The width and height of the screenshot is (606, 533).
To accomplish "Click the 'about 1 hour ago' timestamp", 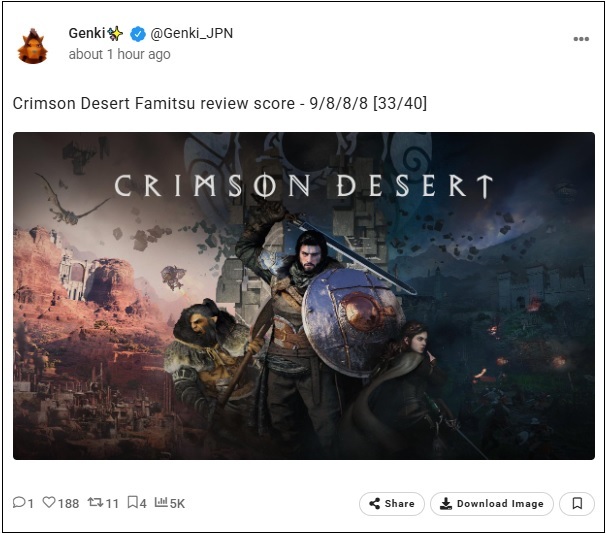I will [x=119, y=54].
